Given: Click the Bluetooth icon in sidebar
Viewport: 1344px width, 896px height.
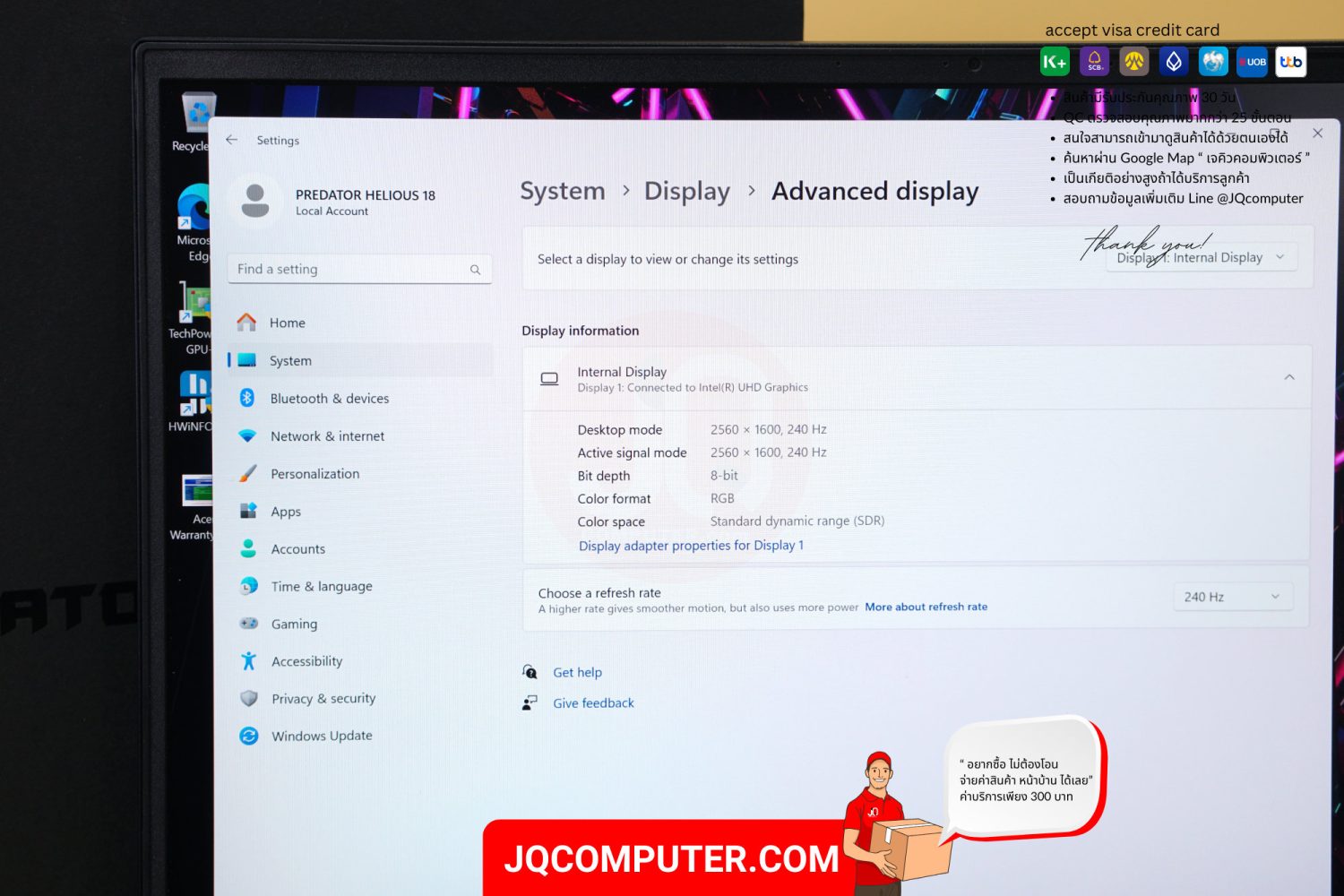Looking at the screenshot, I should point(247,398).
